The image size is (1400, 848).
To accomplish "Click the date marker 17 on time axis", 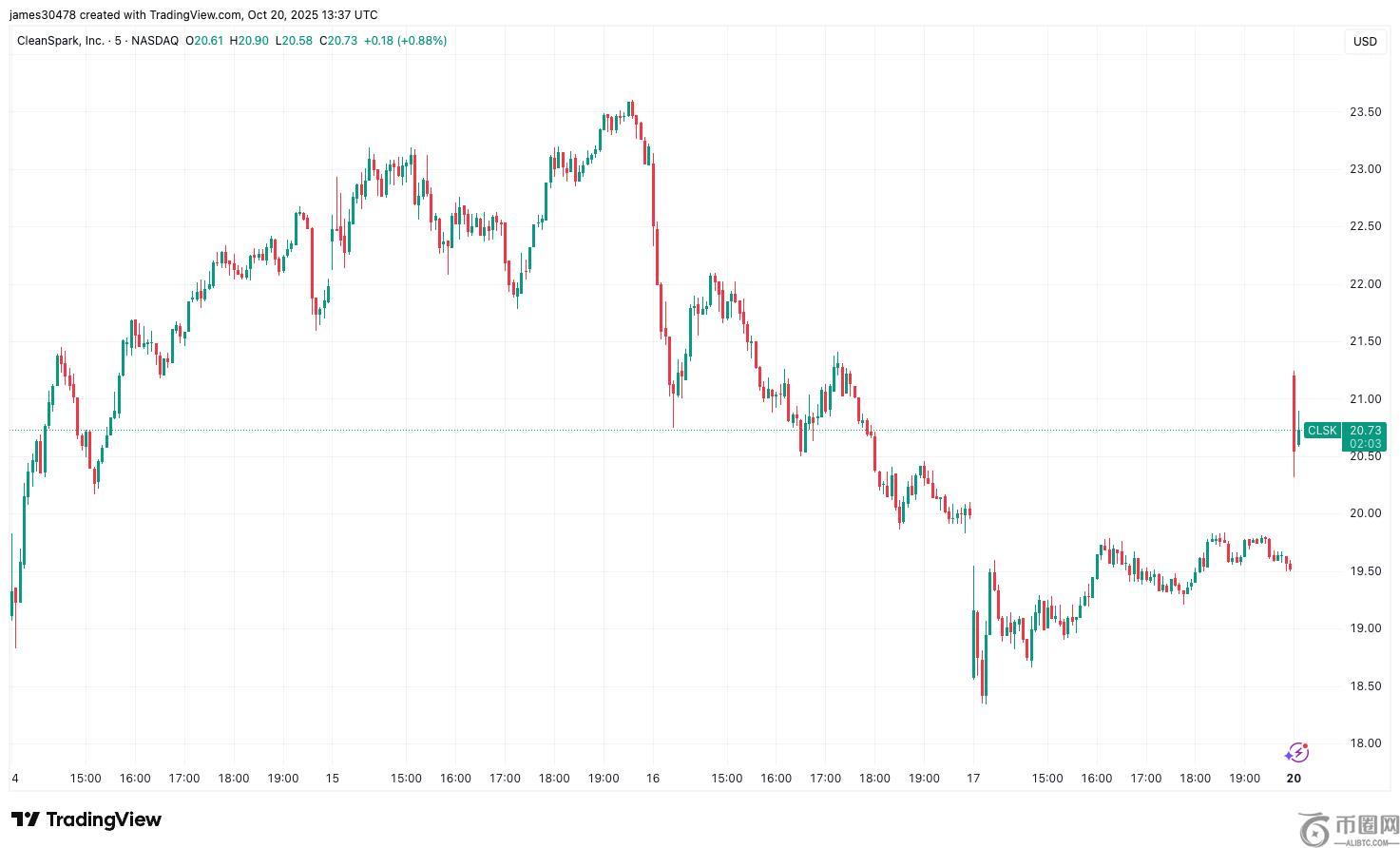I will pyautogui.click(x=973, y=778).
